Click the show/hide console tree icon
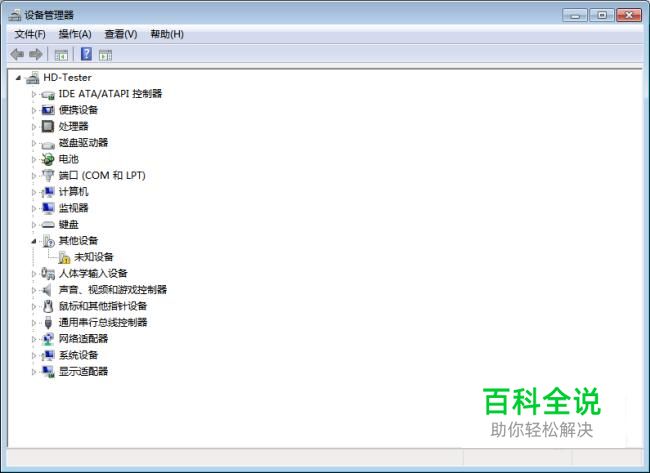 pos(61,55)
